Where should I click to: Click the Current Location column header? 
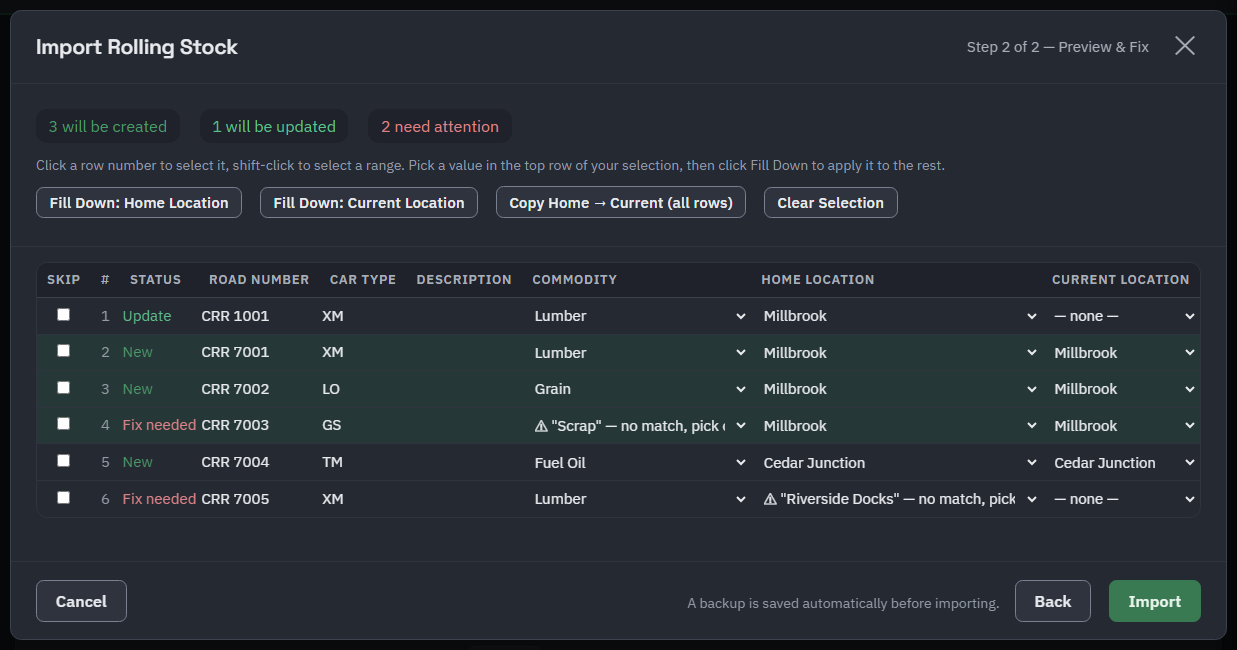(x=1121, y=280)
